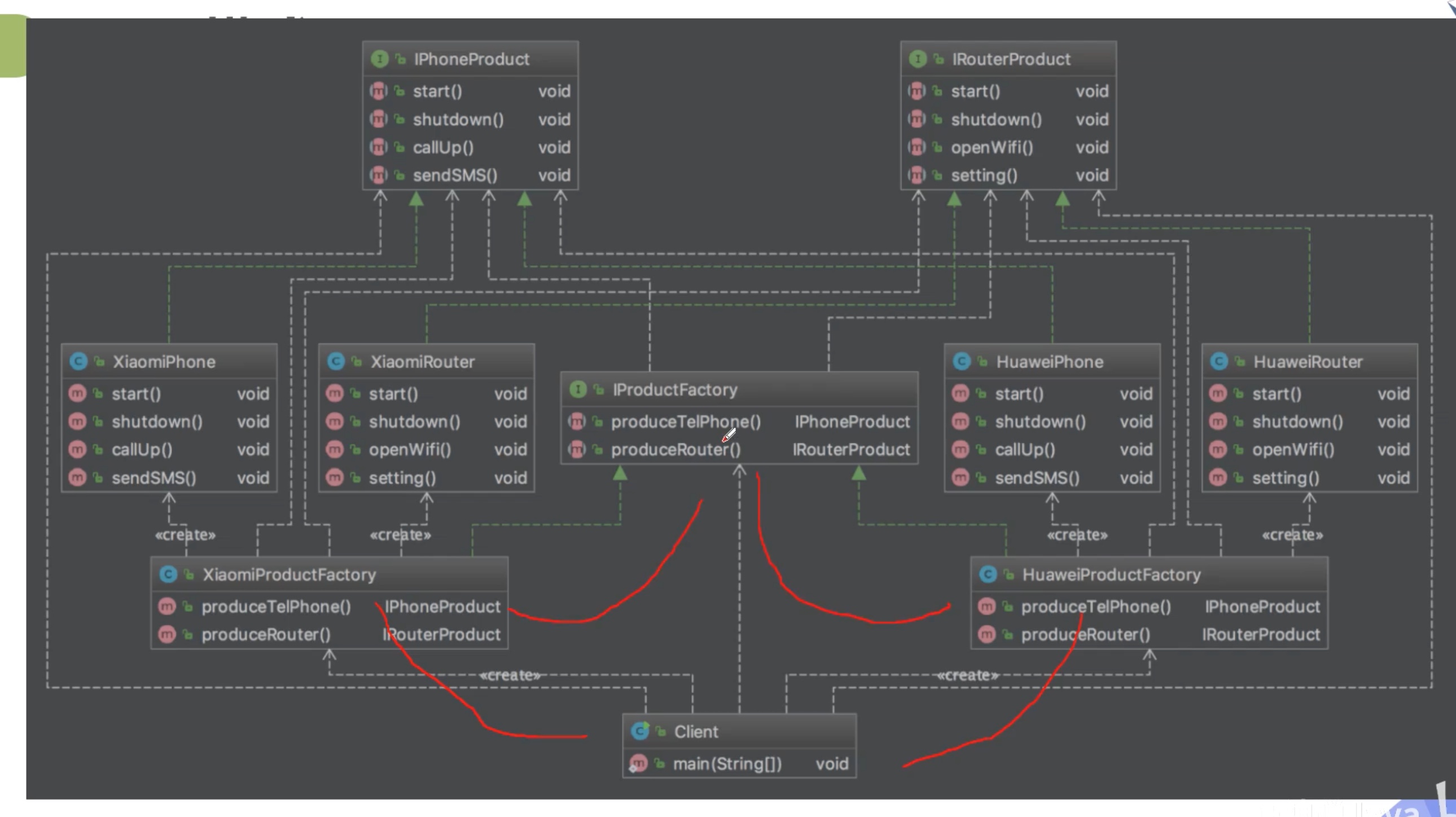Viewport: 1456px width, 817px height.
Task: Select produceTelPhone() in HuaweiProductFactory
Action: (x=1095, y=607)
